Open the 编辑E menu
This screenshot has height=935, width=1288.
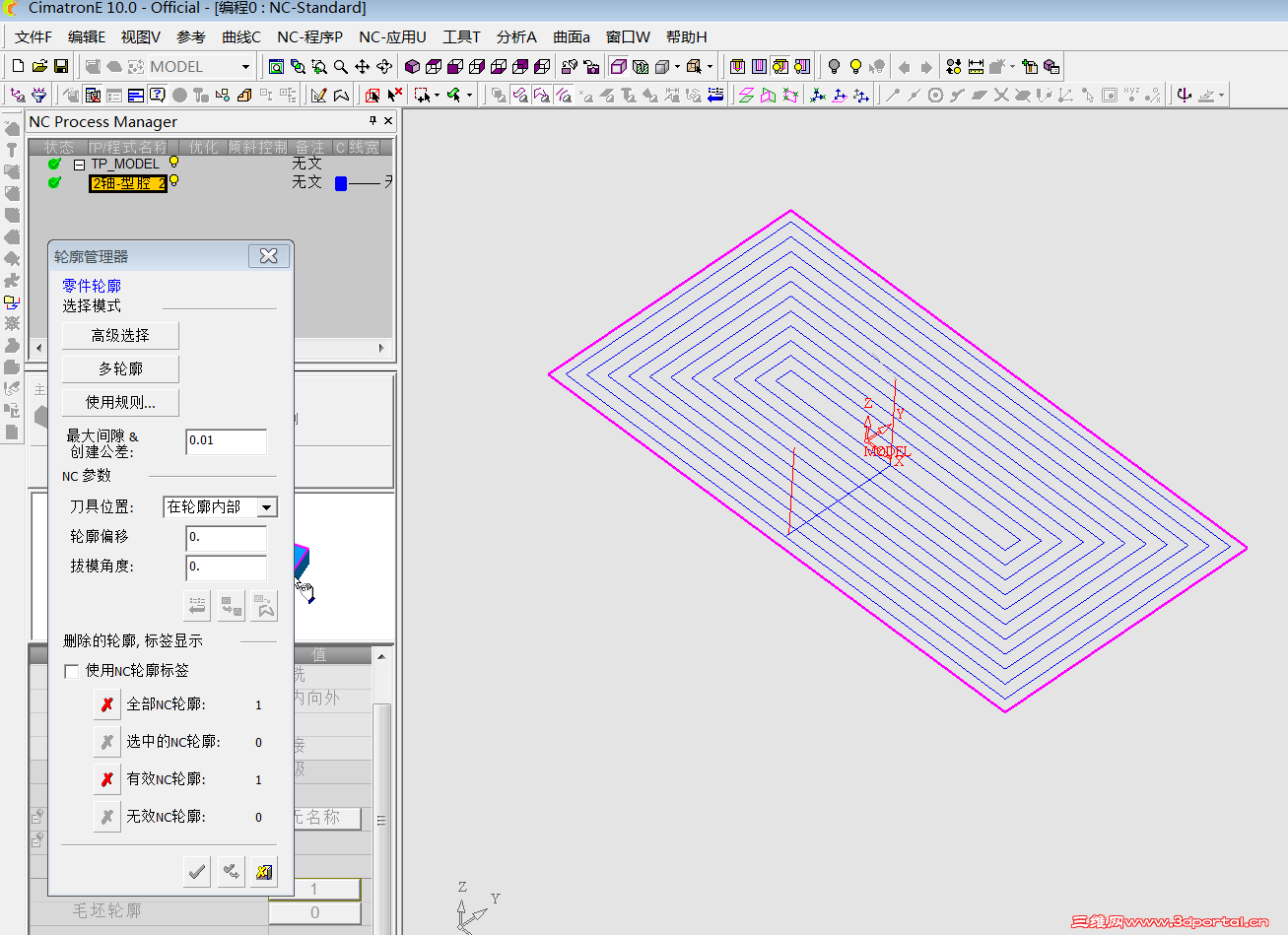[x=87, y=37]
